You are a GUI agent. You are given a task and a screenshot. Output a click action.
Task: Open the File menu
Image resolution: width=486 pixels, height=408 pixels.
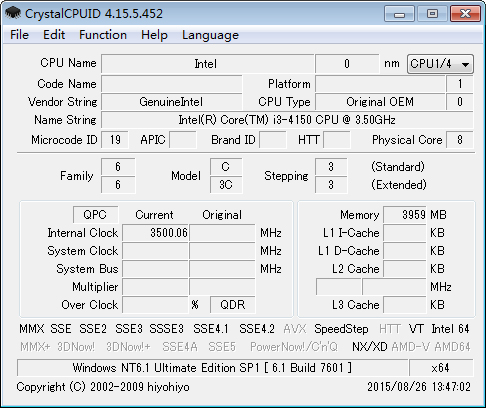tap(19, 35)
